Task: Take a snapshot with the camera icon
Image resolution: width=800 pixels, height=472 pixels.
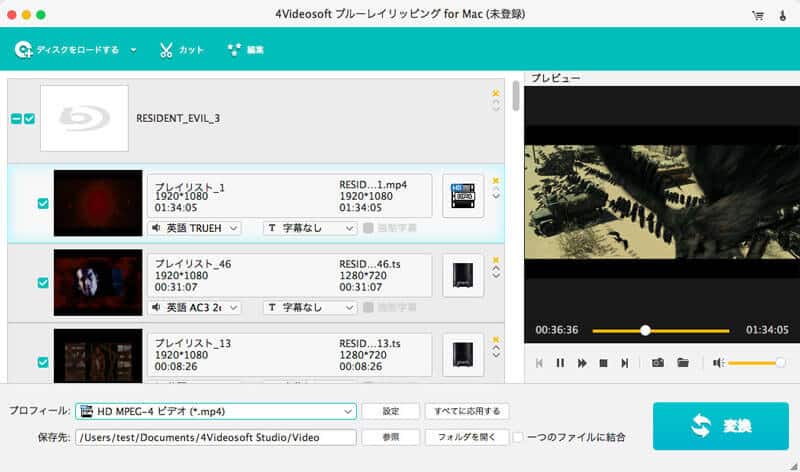Action: (658, 362)
